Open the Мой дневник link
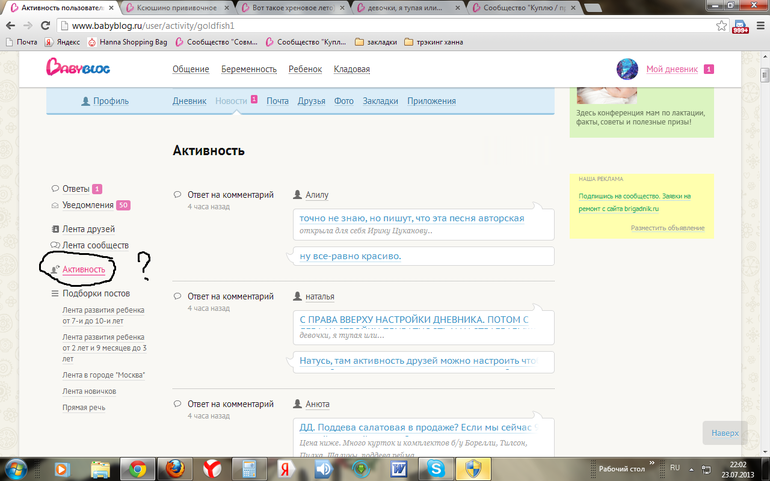Image resolution: width=770 pixels, height=481 pixels. click(672, 69)
